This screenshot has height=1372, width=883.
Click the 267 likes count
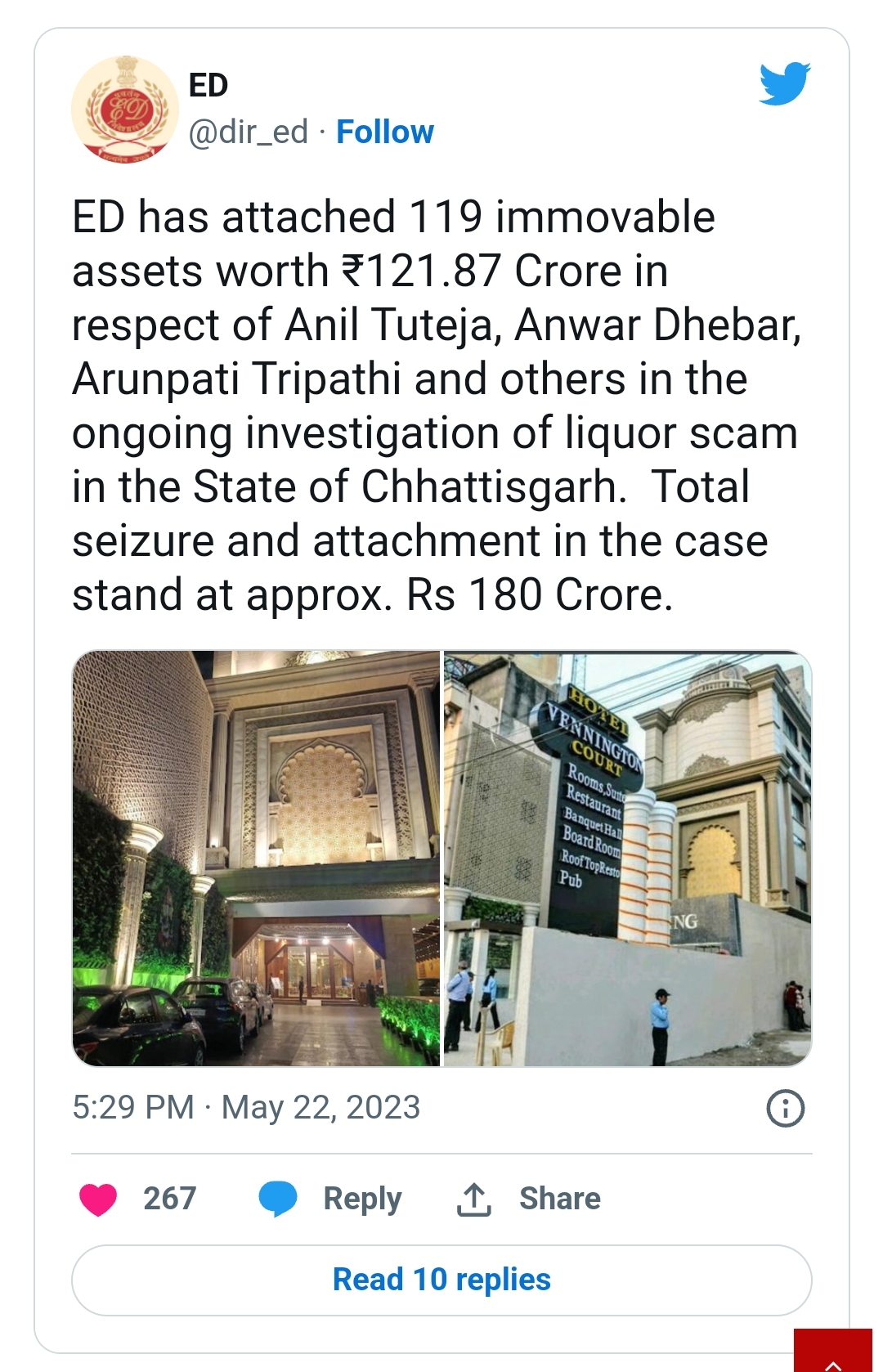coord(170,1199)
